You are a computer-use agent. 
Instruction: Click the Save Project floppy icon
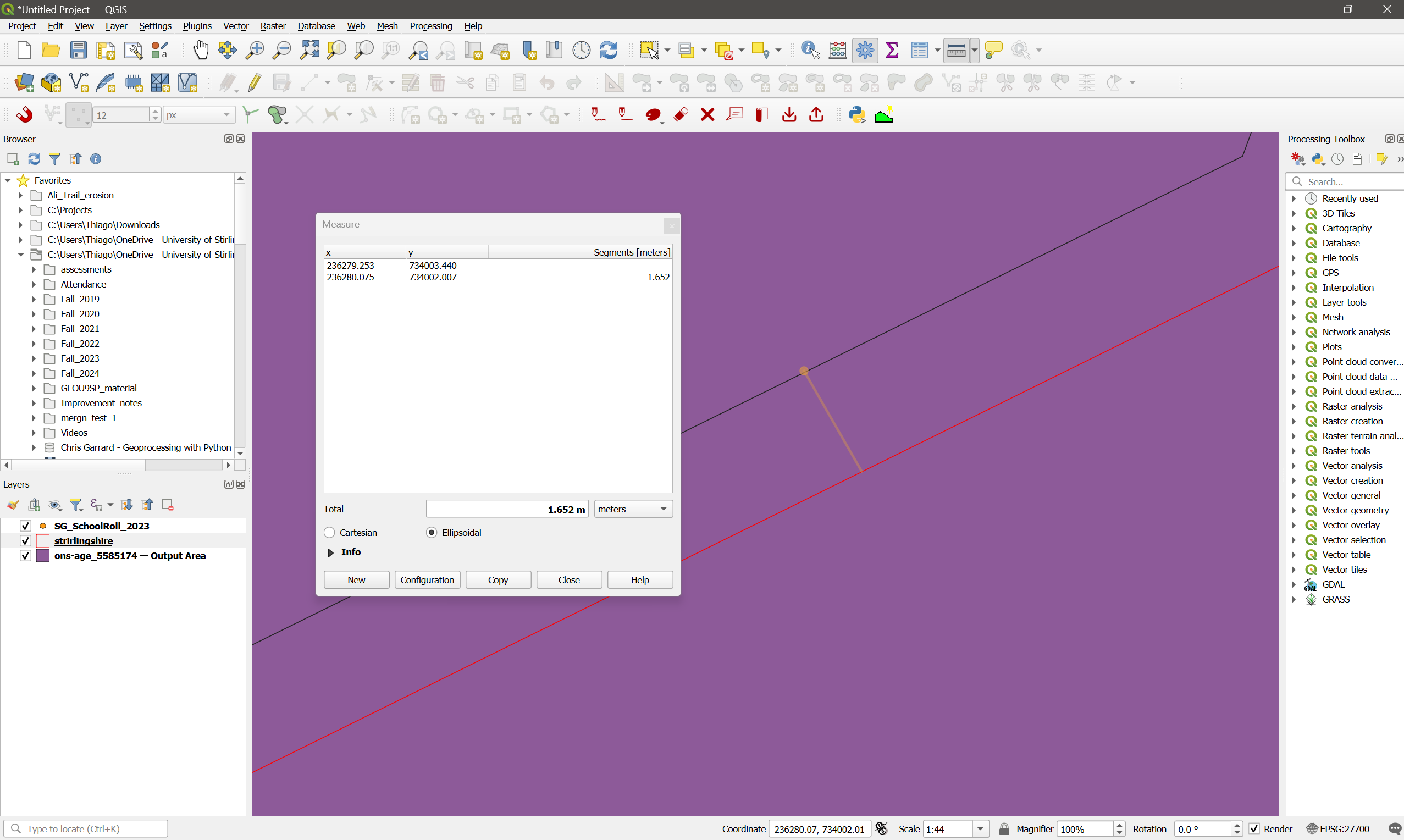(79, 51)
